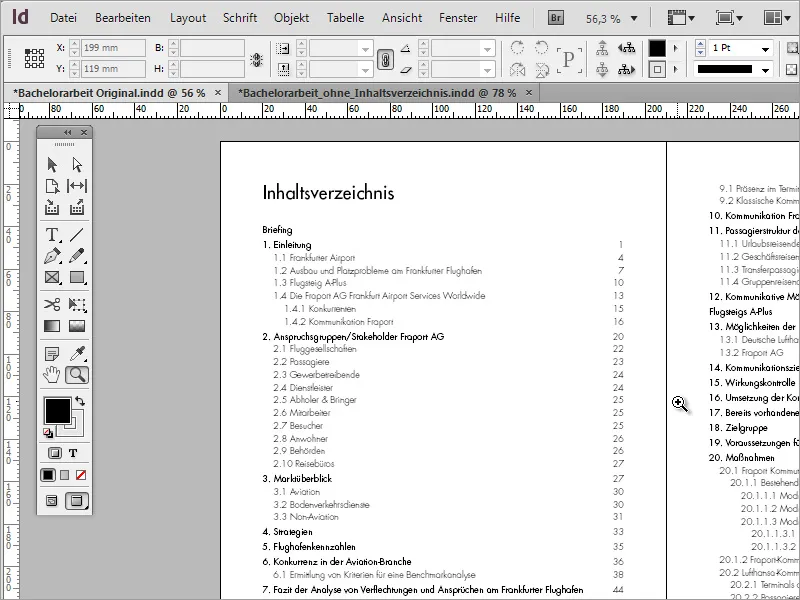The width and height of the screenshot is (800, 600).
Task: Enable formatting affects text
Action: click(x=73, y=453)
